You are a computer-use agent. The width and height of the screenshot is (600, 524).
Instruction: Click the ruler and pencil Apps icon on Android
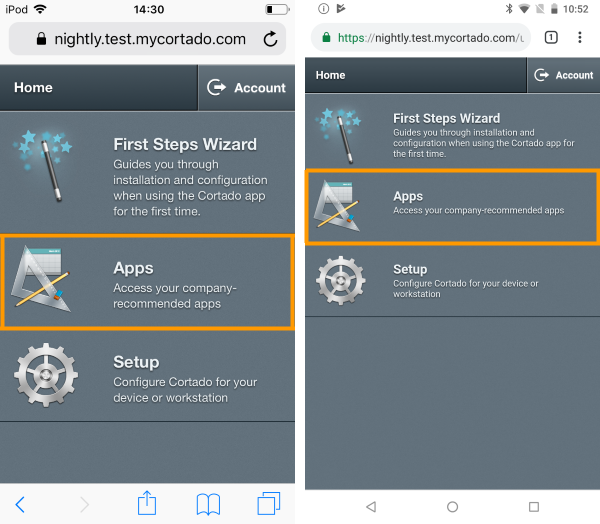337,206
